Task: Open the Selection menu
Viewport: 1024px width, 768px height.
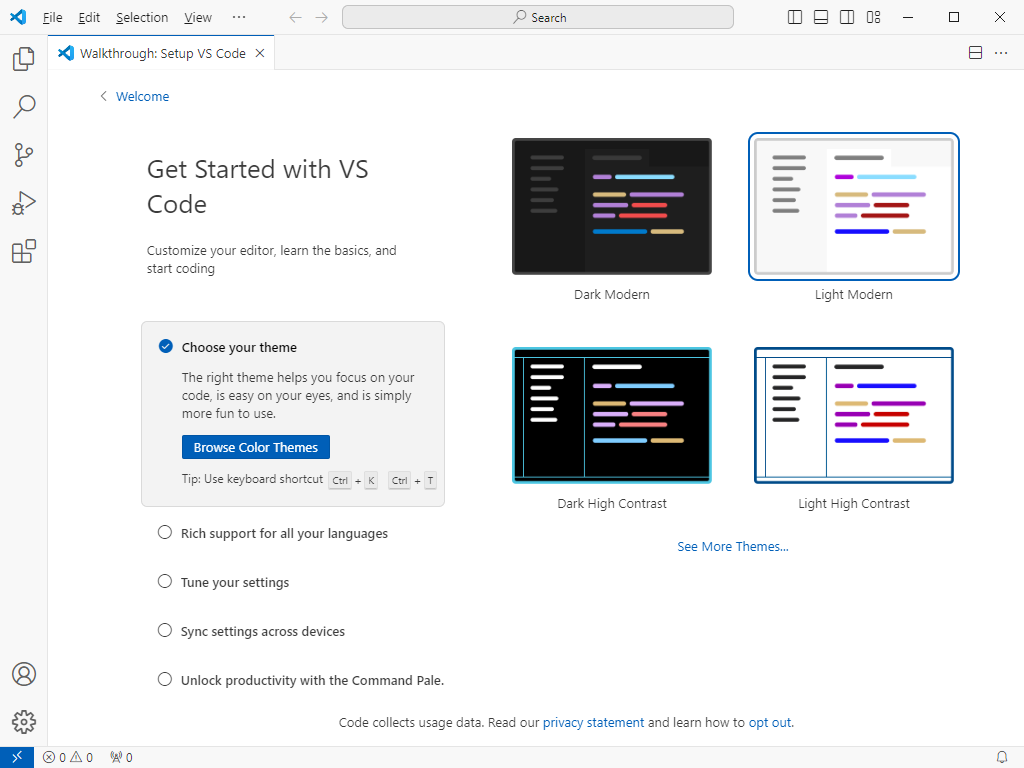Action: tap(142, 18)
